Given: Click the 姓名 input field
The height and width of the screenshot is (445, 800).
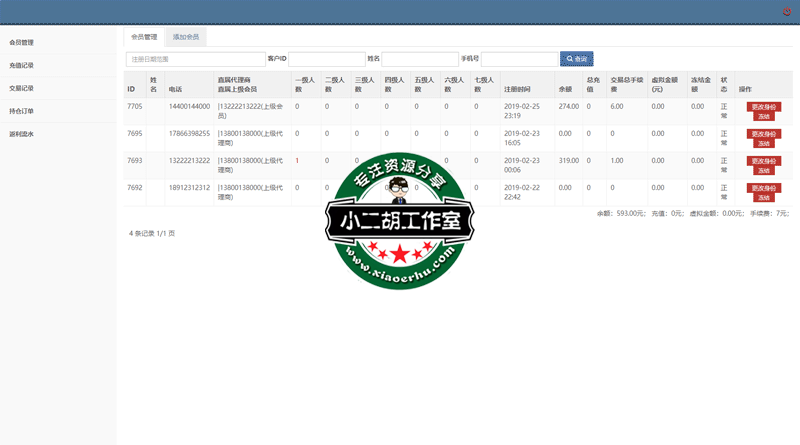Looking at the screenshot, I should tap(420, 59).
